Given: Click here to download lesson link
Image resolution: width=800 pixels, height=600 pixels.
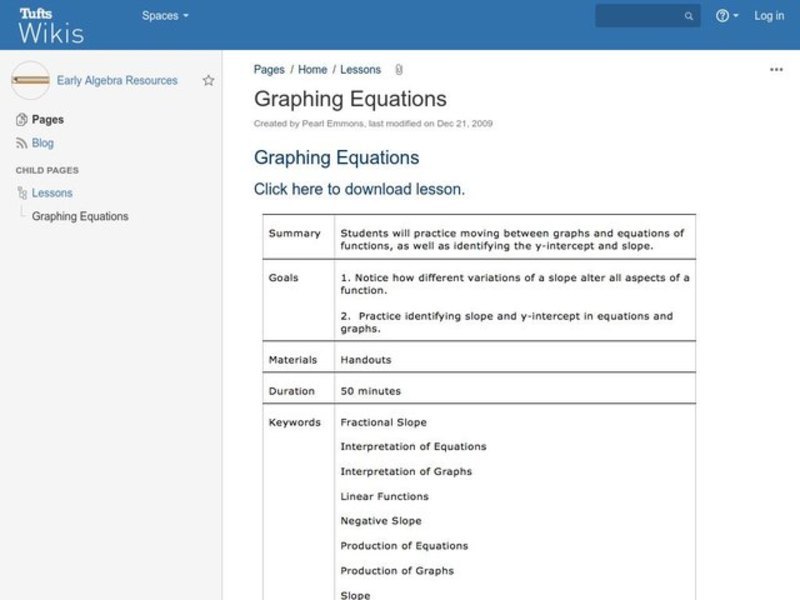Looking at the screenshot, I should tap(359, 189).
